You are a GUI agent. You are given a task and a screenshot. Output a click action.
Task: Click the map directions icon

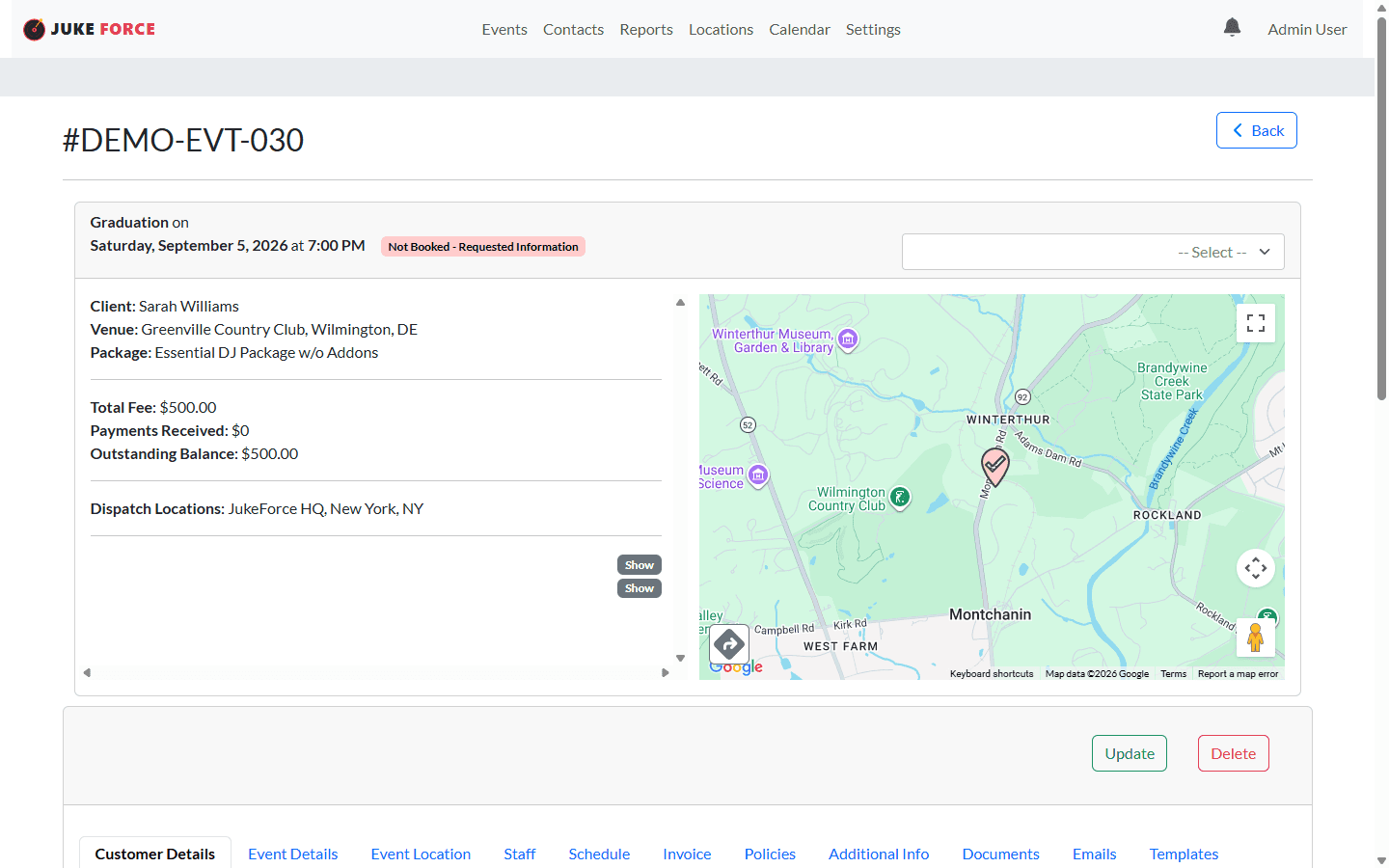coord(729,643)
